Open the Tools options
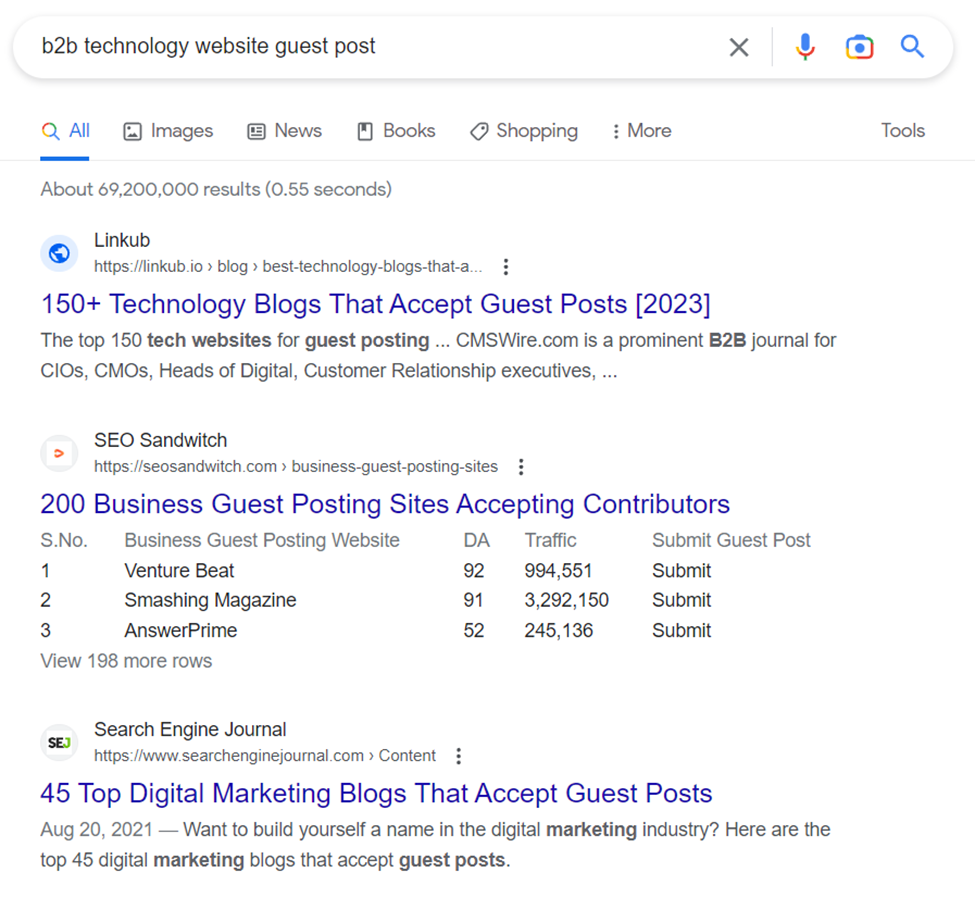975x897 pixels. (x=902, y=131)
